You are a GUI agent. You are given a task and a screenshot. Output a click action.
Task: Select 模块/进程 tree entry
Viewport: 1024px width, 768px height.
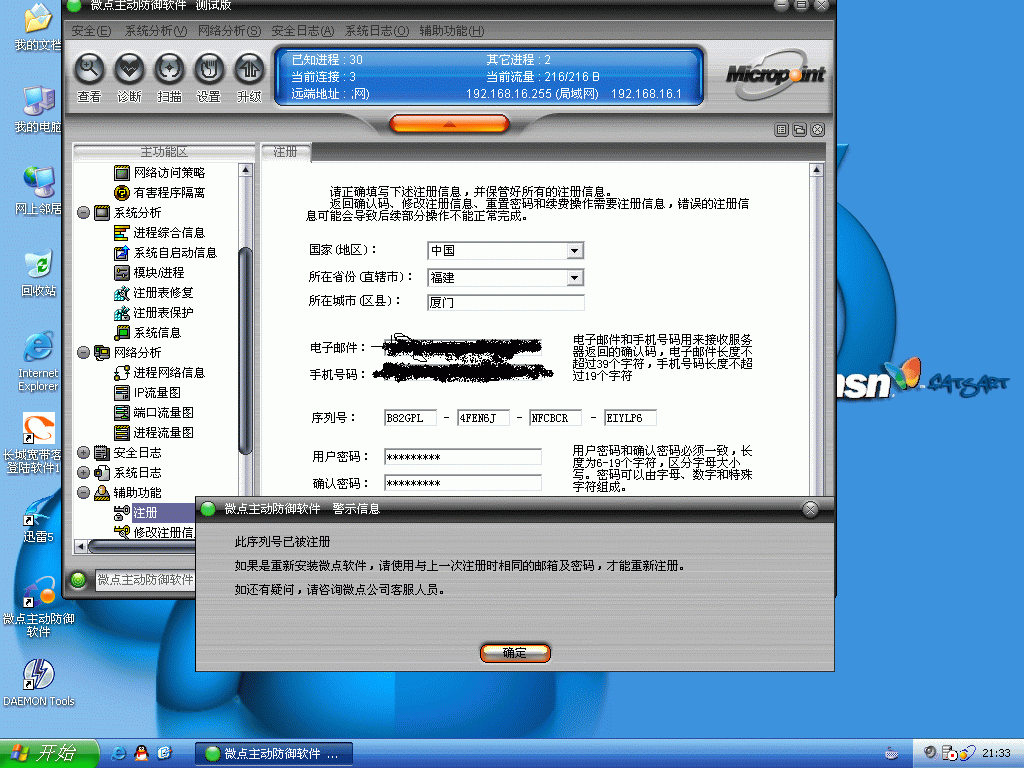pyautogui.click(x=150, y=272)
